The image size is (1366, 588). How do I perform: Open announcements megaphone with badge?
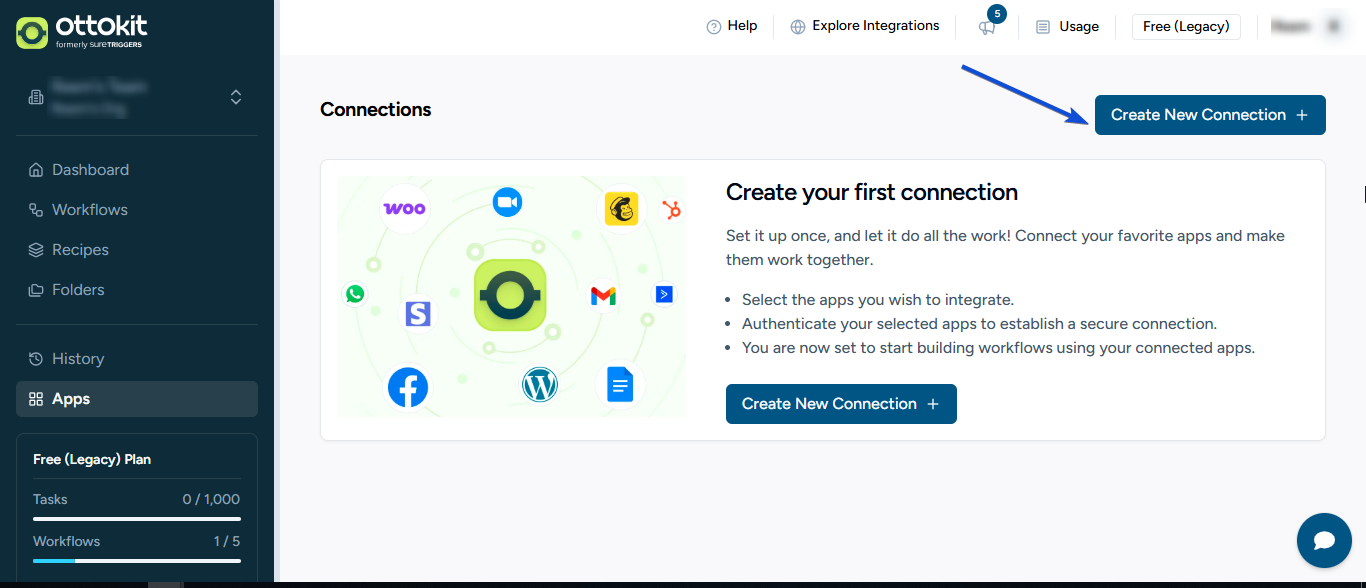(988, 27)
